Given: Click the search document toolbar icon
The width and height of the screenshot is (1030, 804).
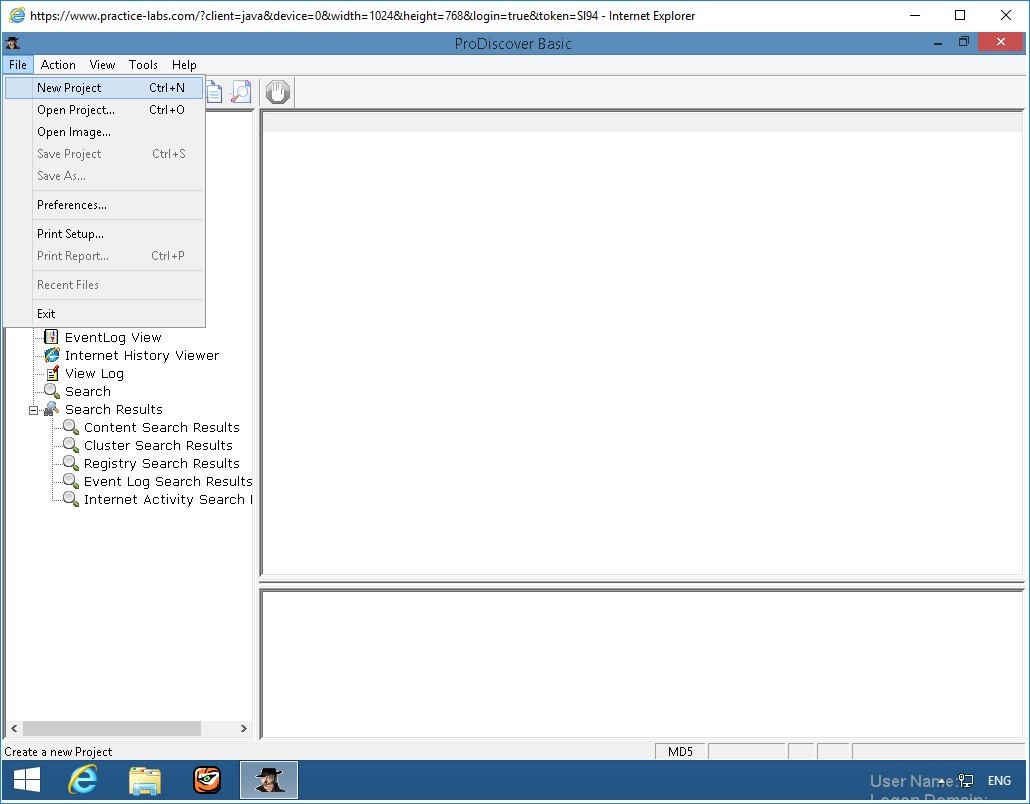Looking at the screenshot, I should 241,92.
